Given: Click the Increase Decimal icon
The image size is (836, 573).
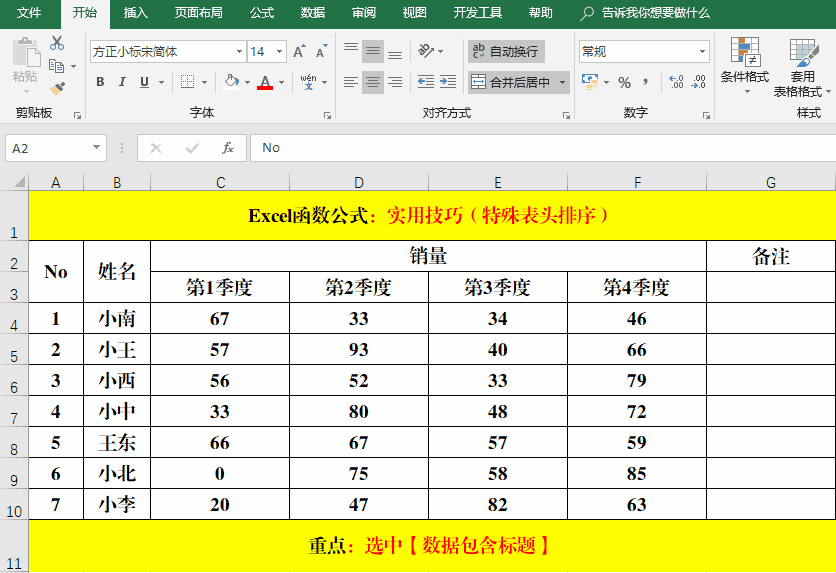Looking at the screenshot, I should [675, 82].
